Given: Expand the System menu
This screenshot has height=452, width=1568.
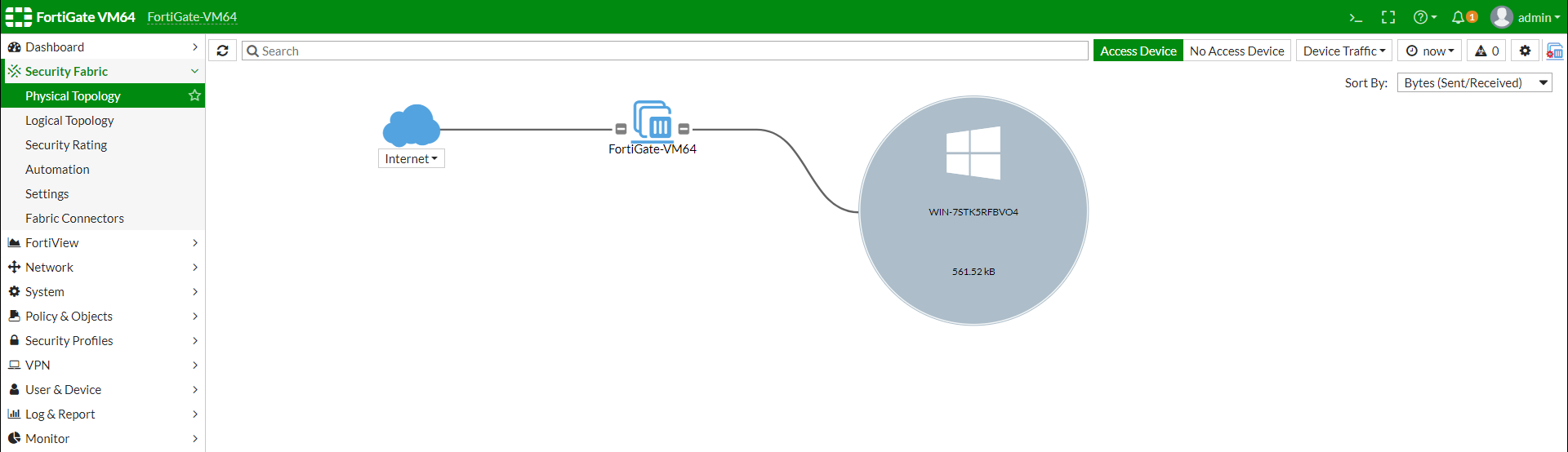Looking at the screenshot, I should [103, 291].
